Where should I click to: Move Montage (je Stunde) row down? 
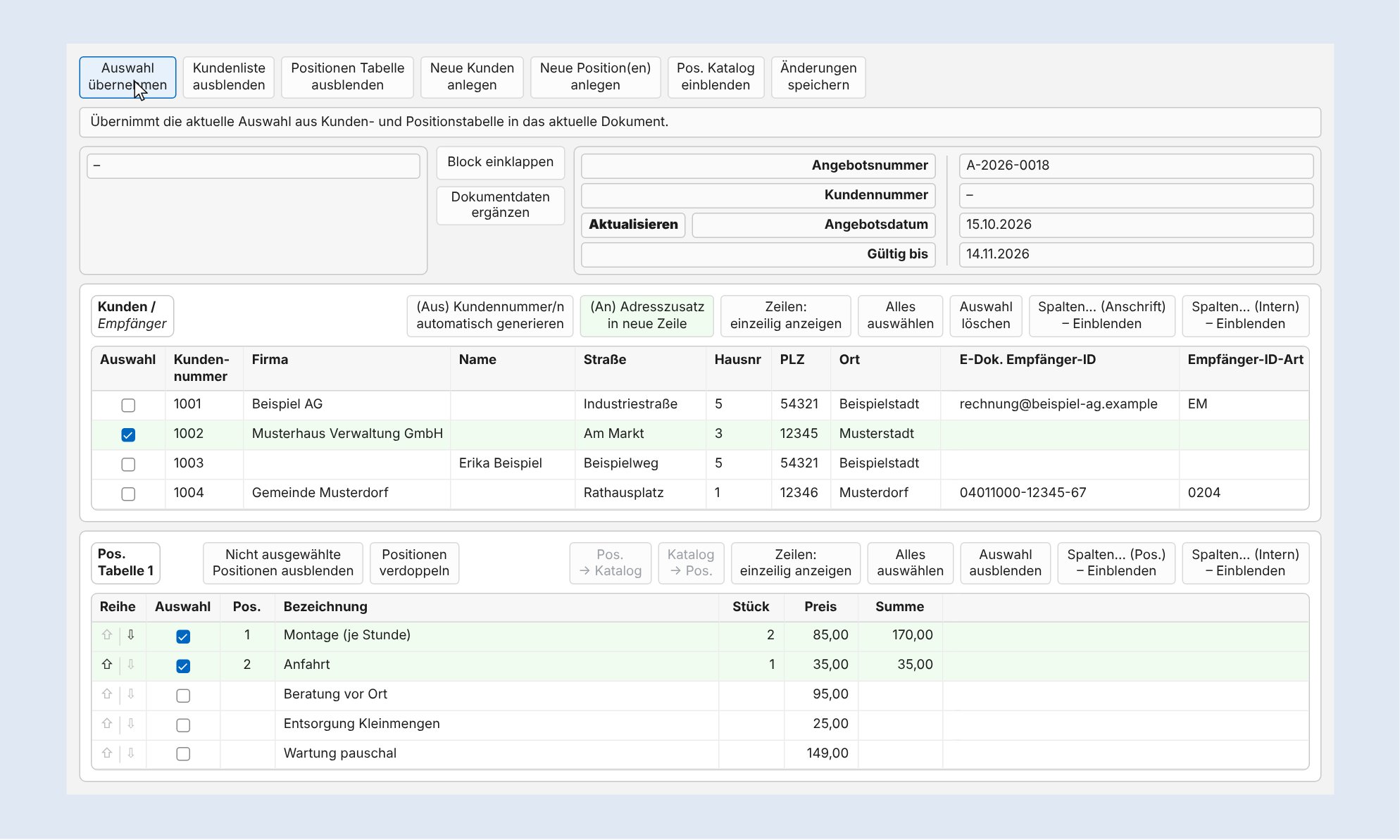(x=131, y=635)
